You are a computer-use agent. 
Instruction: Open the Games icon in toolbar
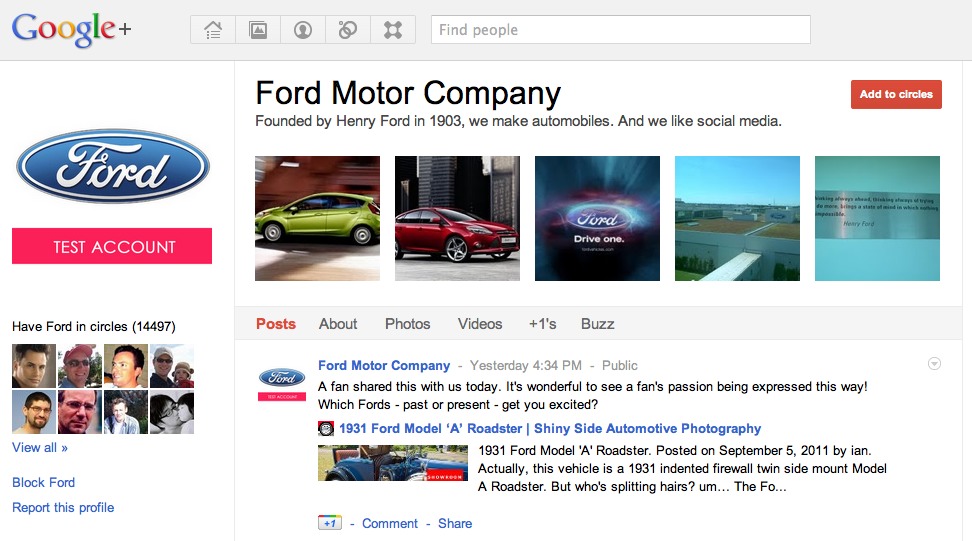393,30
